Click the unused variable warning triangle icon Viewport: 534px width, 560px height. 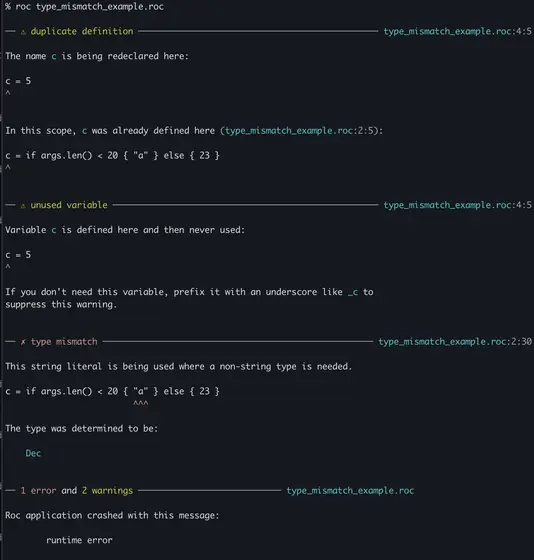coord(23,206)
